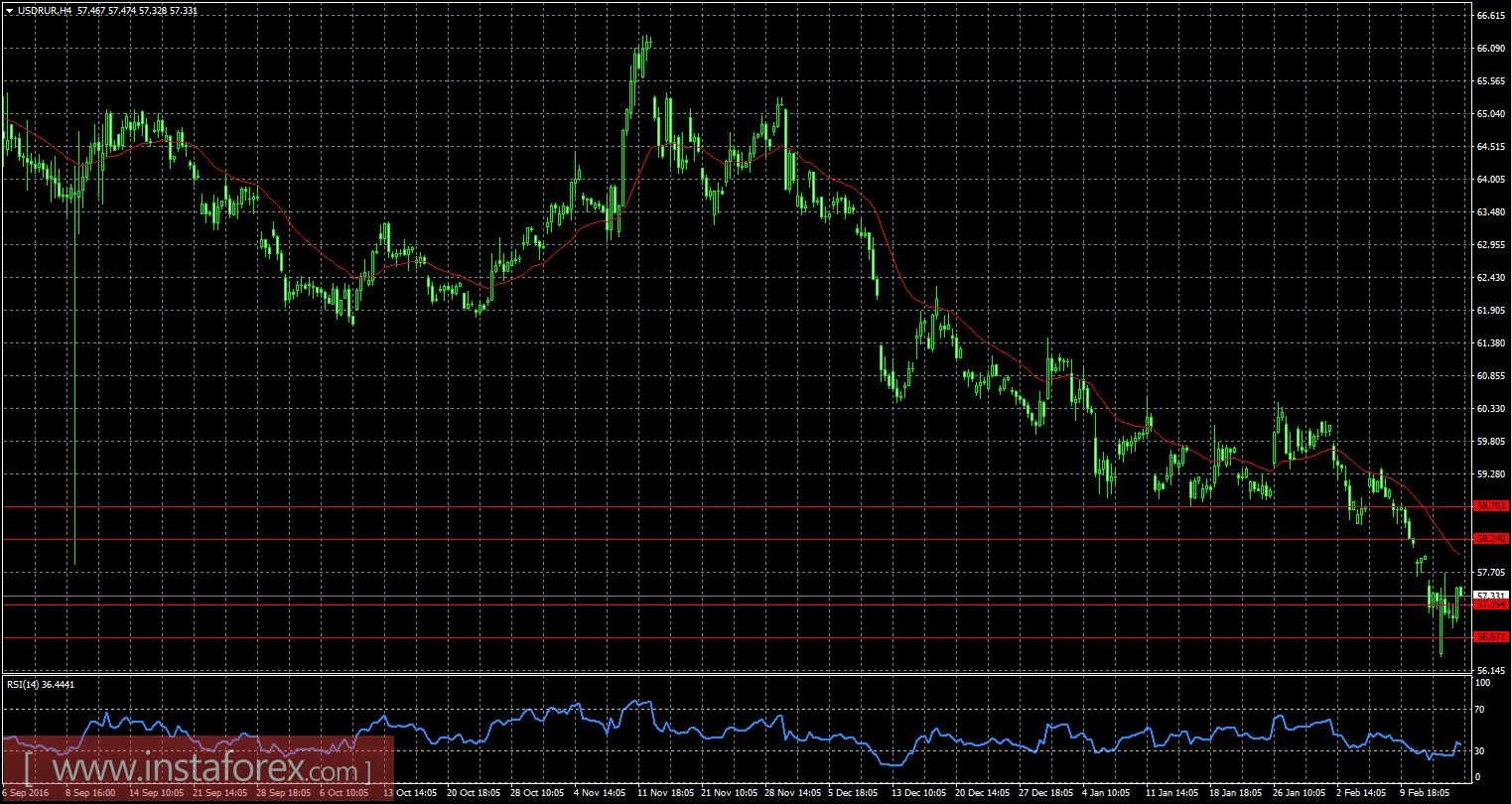Click the 27 Dec 18:05 time label
Image resolution: width=1512 pixels, height=804 pixels.
(x=1048, y=794)
